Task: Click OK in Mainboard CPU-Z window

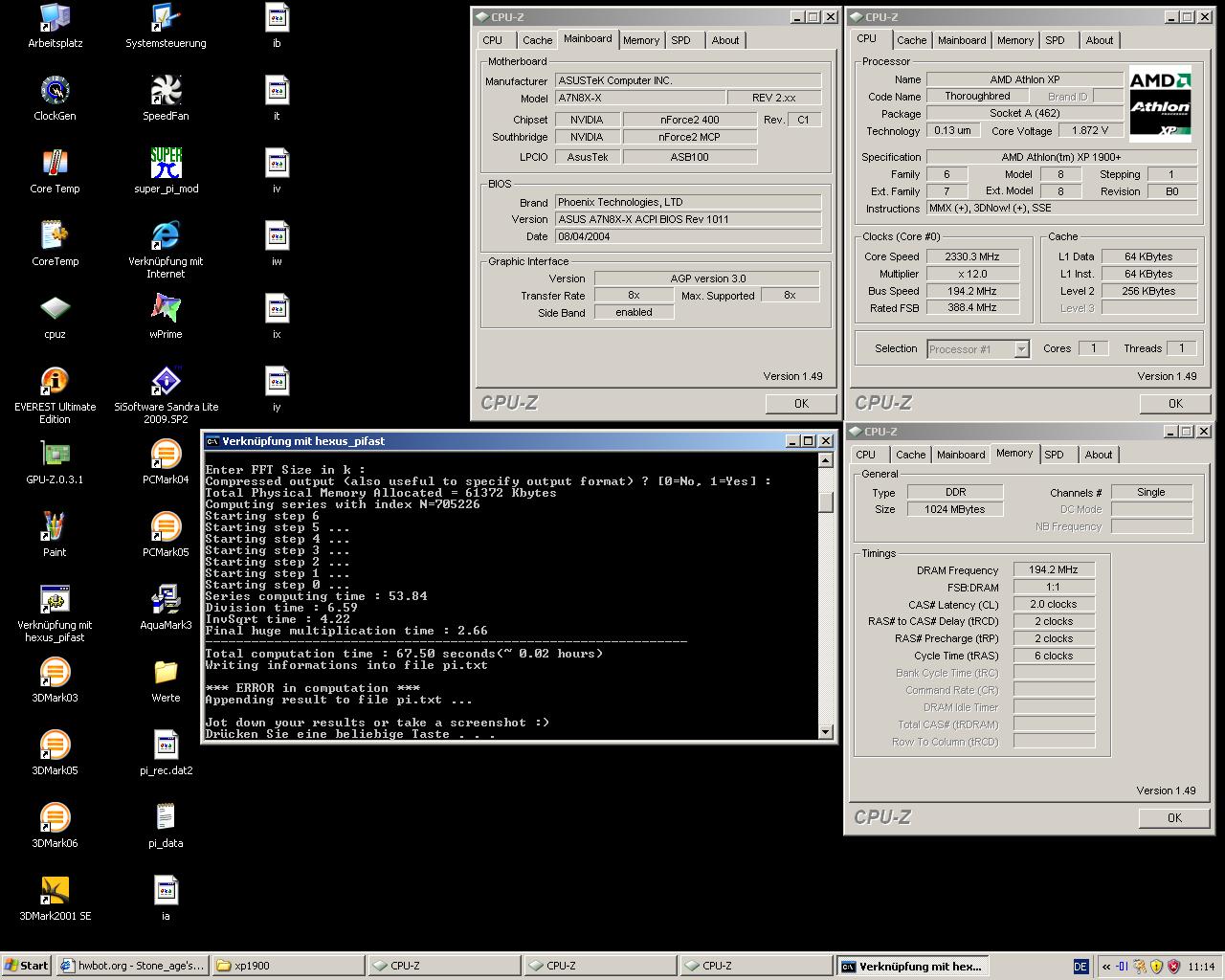Action: pos(801,404)
